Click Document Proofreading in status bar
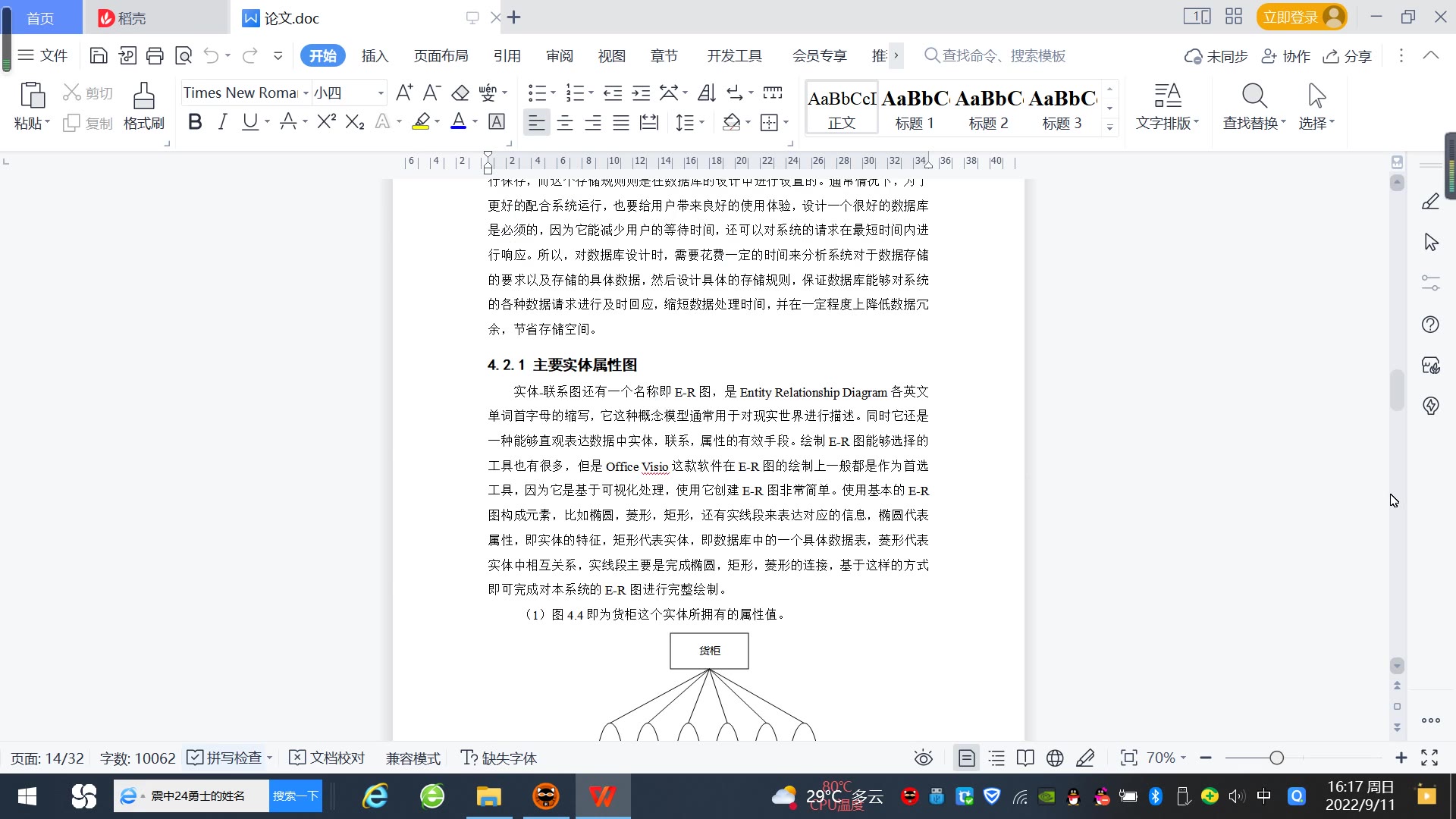 (328, 758)
